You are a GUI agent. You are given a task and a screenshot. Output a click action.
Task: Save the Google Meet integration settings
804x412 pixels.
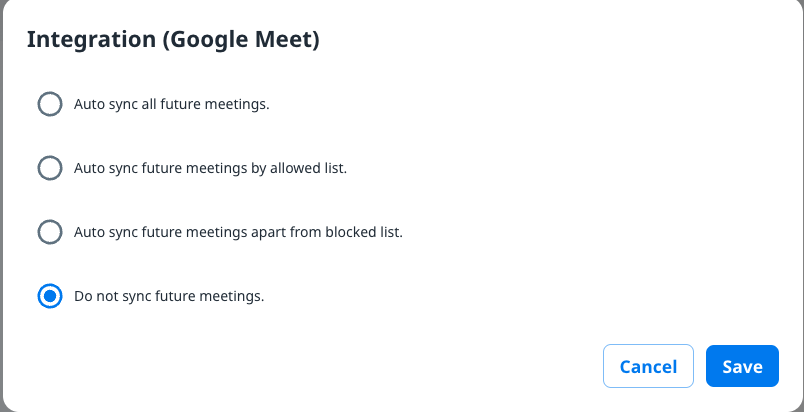(x=742, y=366)
